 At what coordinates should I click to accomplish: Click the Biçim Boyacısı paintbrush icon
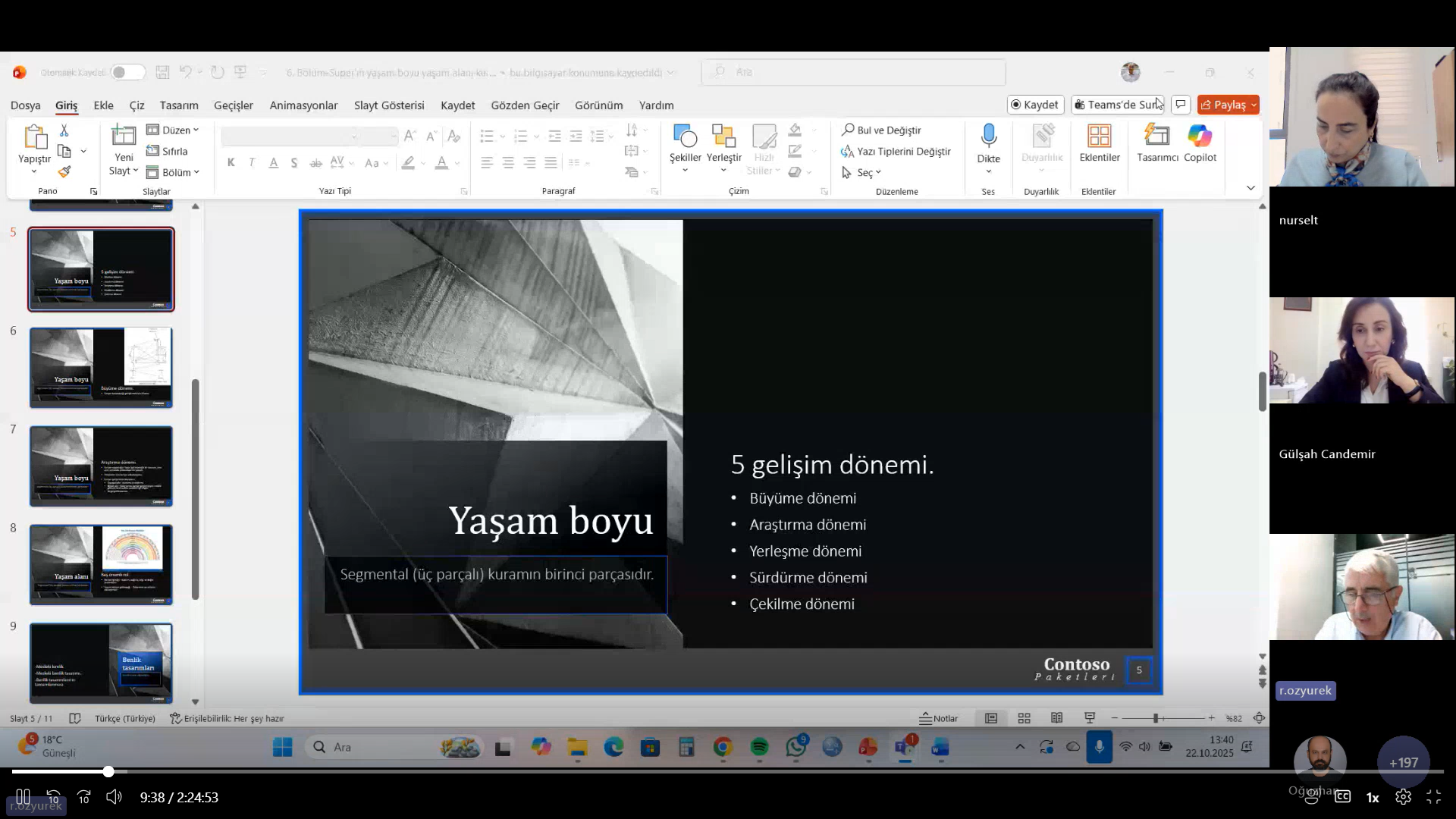coord(64,172)
